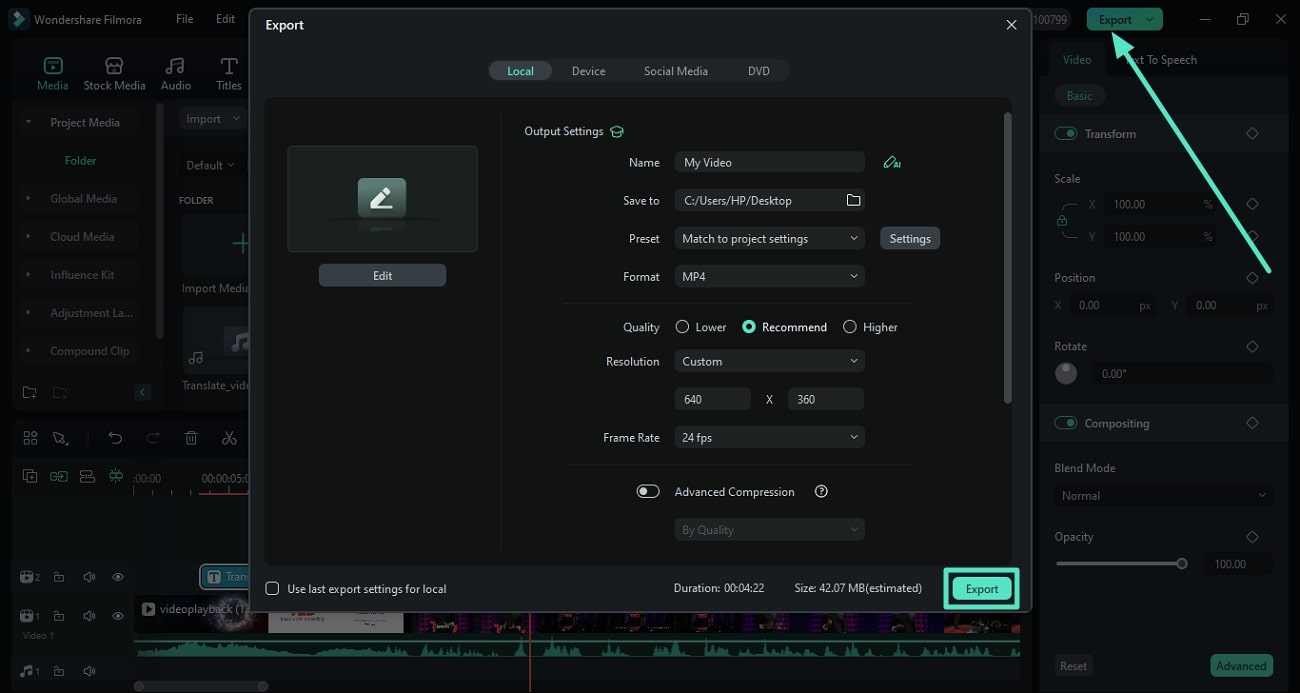
Task: Add keyframe for Opacity
Action: tap(1252, 537)
